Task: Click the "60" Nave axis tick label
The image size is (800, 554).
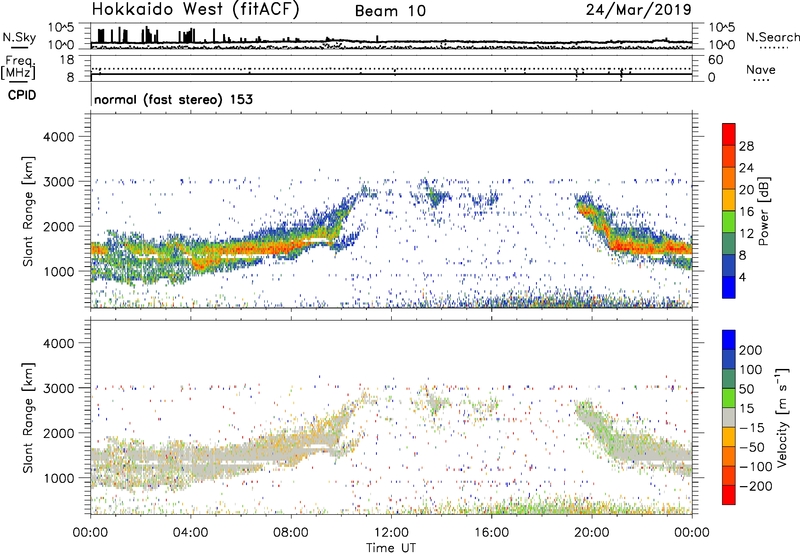Action: (x=715, y=60)
